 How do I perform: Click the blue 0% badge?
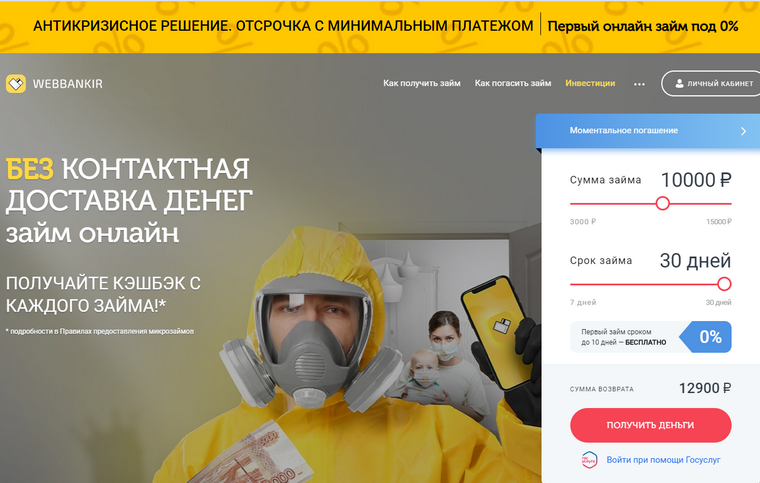click(x=706, y=337)
